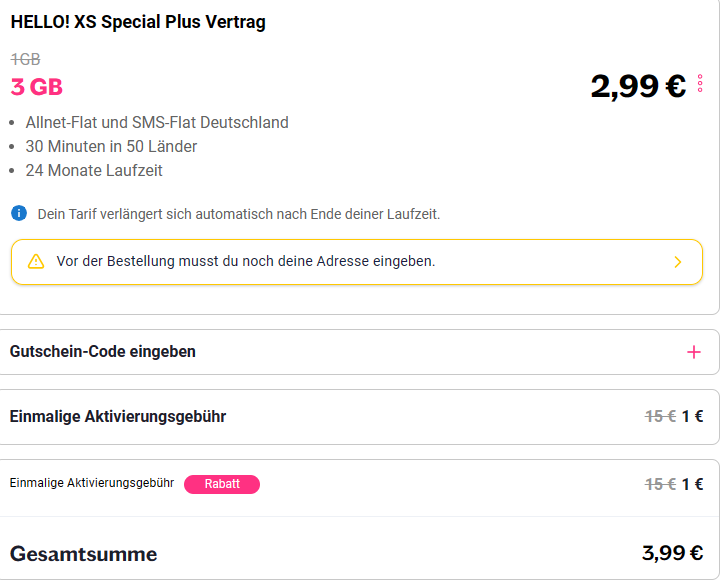Image resolution: width=724 pixels, height=585 pixels.
Task: Click the crossed-out 1GB text
Action: click(x=25, y=59)
